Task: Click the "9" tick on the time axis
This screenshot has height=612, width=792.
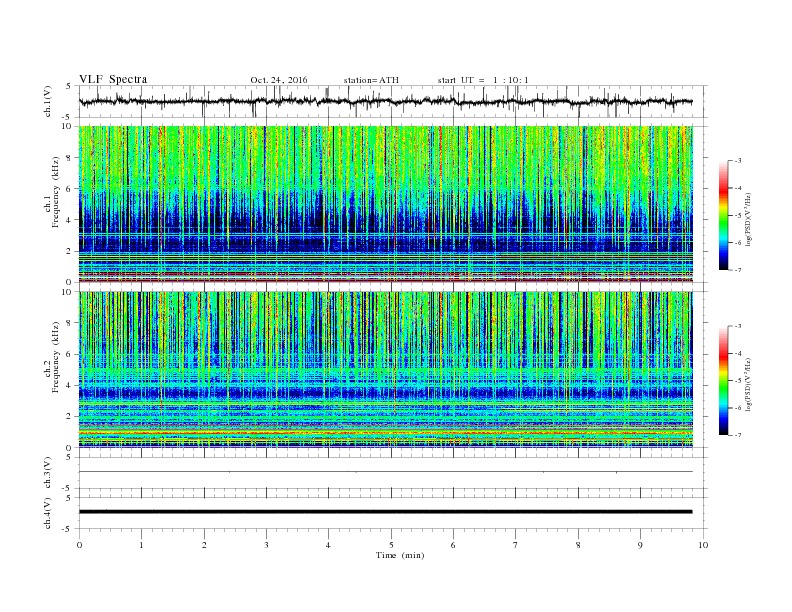Action: (x=640, y=545)
